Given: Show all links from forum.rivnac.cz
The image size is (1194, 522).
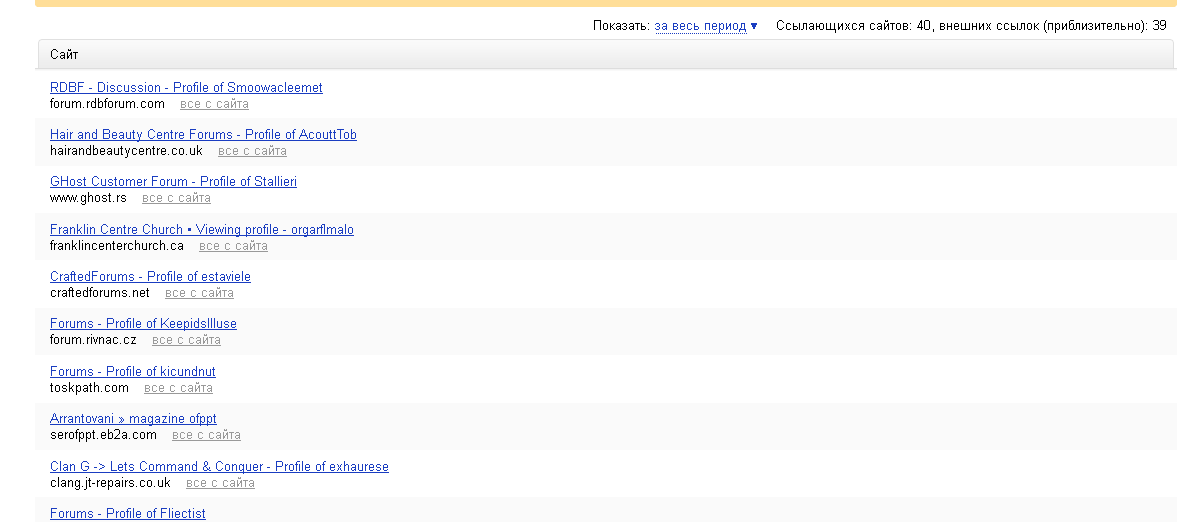Looking at the screenshot, I should tap(186, 340).
